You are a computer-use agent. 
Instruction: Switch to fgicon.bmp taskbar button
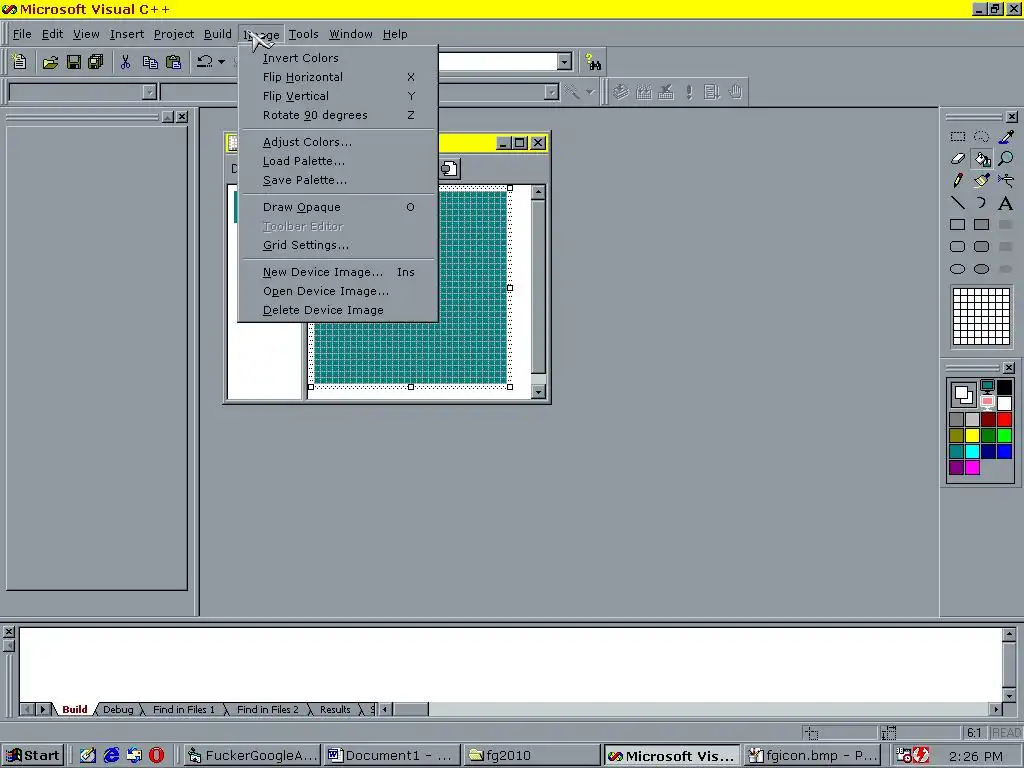[812, 756]
